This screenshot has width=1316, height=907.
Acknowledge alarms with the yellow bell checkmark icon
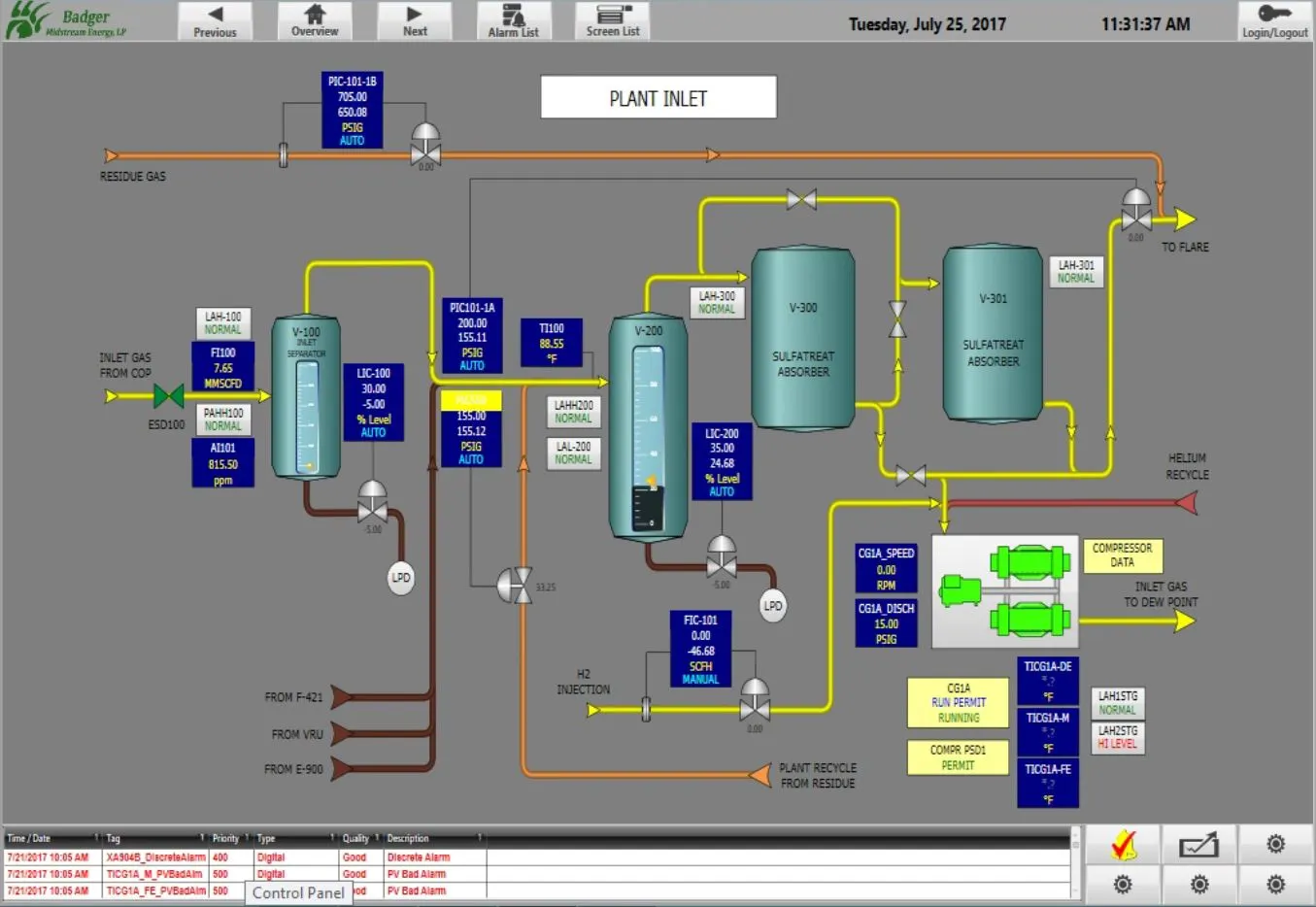pos(1122,844)
